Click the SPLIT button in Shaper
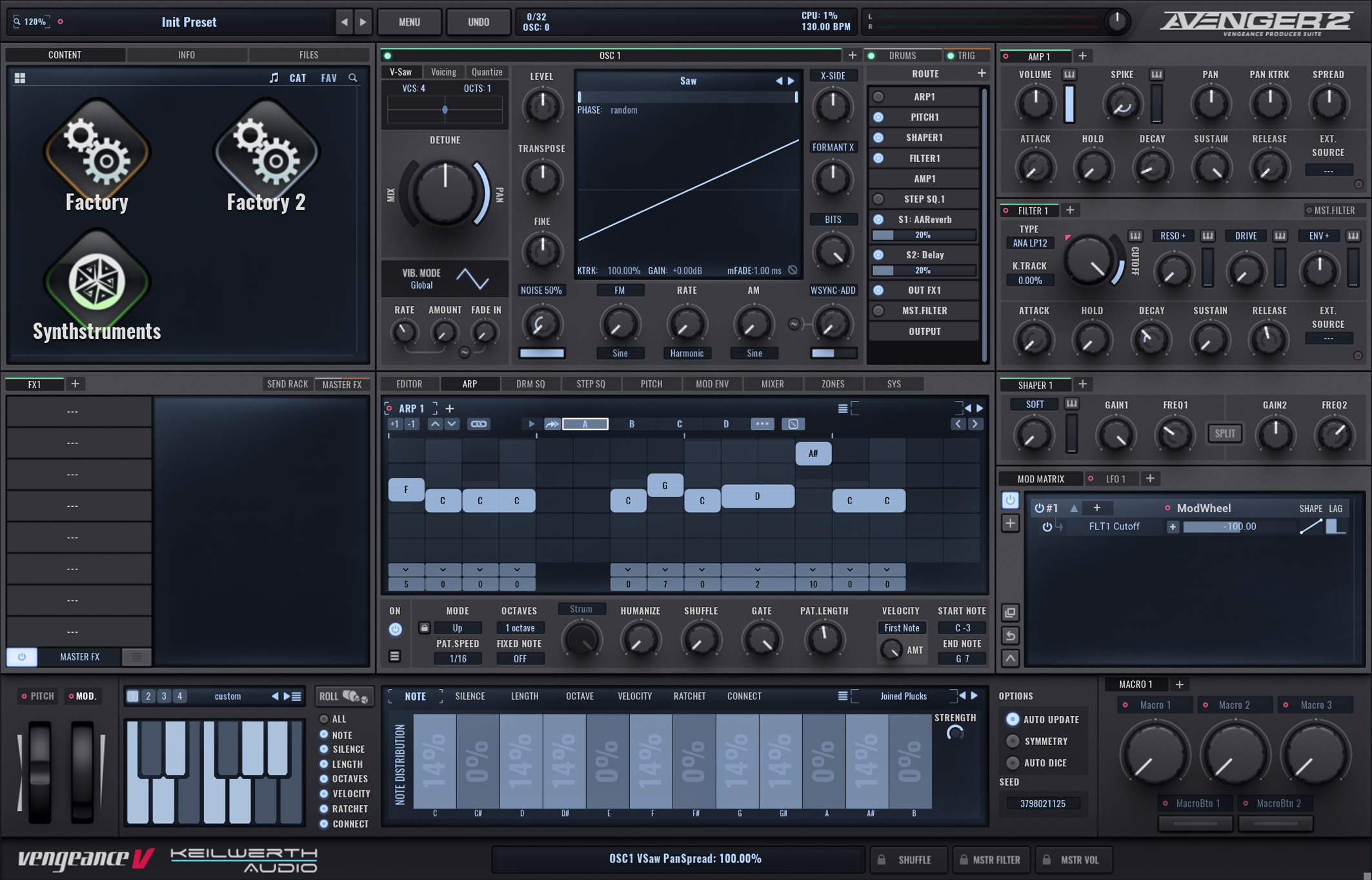The height and width of the screenshot is (880, 1372). pyautogui.click(x=1225, y=434)
